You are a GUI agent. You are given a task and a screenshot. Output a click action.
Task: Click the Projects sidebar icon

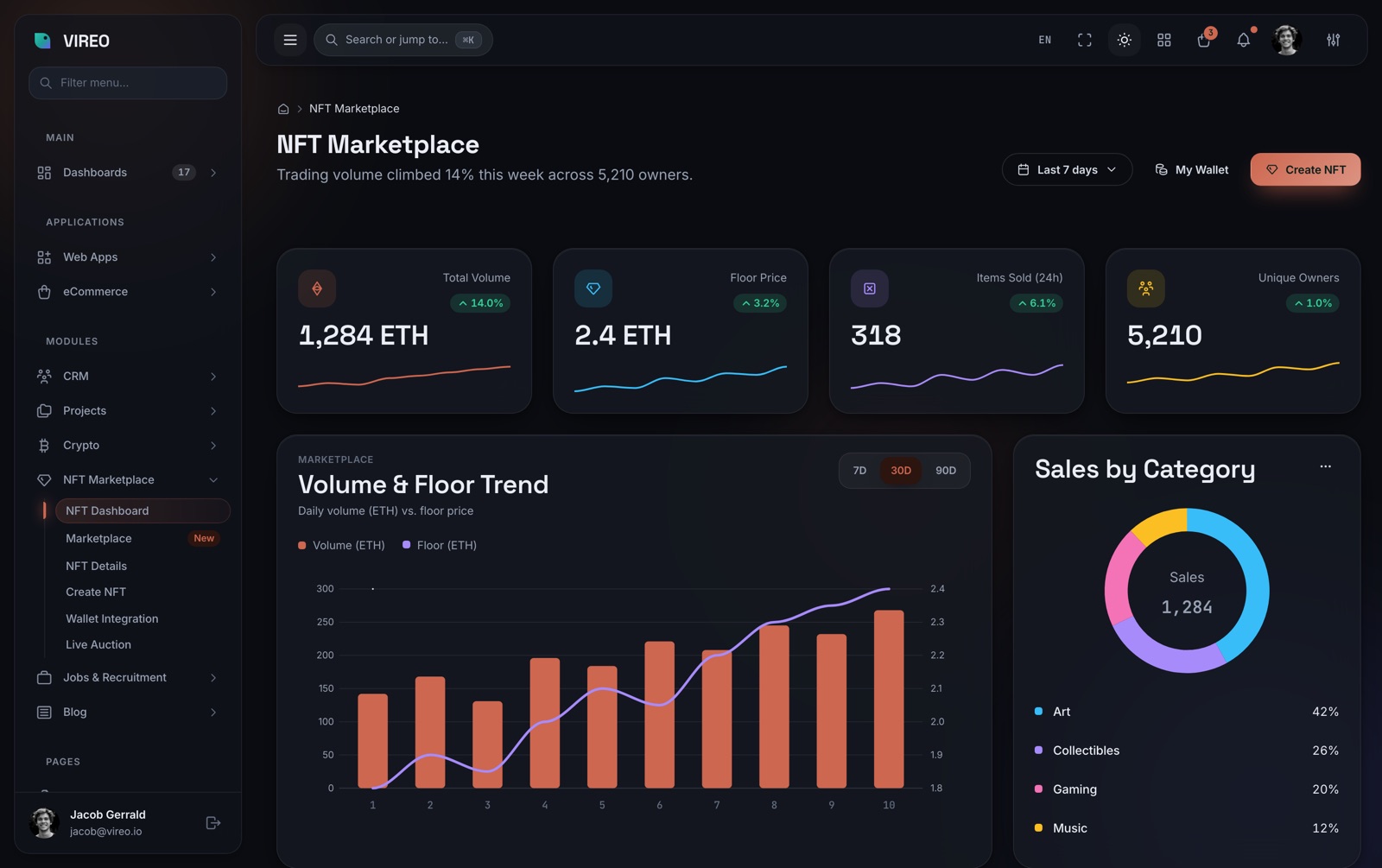point(44,411)
